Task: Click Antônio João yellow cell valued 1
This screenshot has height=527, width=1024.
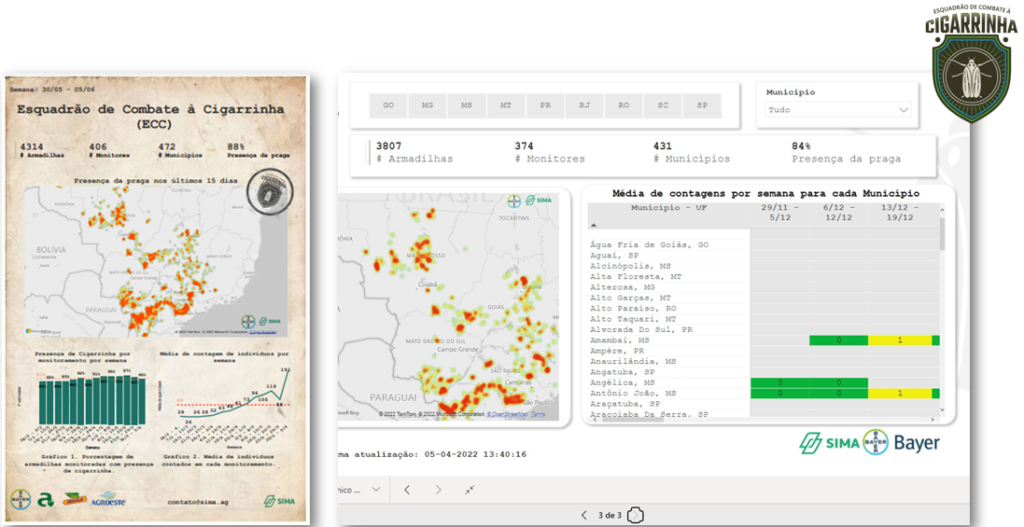Action: pyautogui.click(x=900, y=393)
